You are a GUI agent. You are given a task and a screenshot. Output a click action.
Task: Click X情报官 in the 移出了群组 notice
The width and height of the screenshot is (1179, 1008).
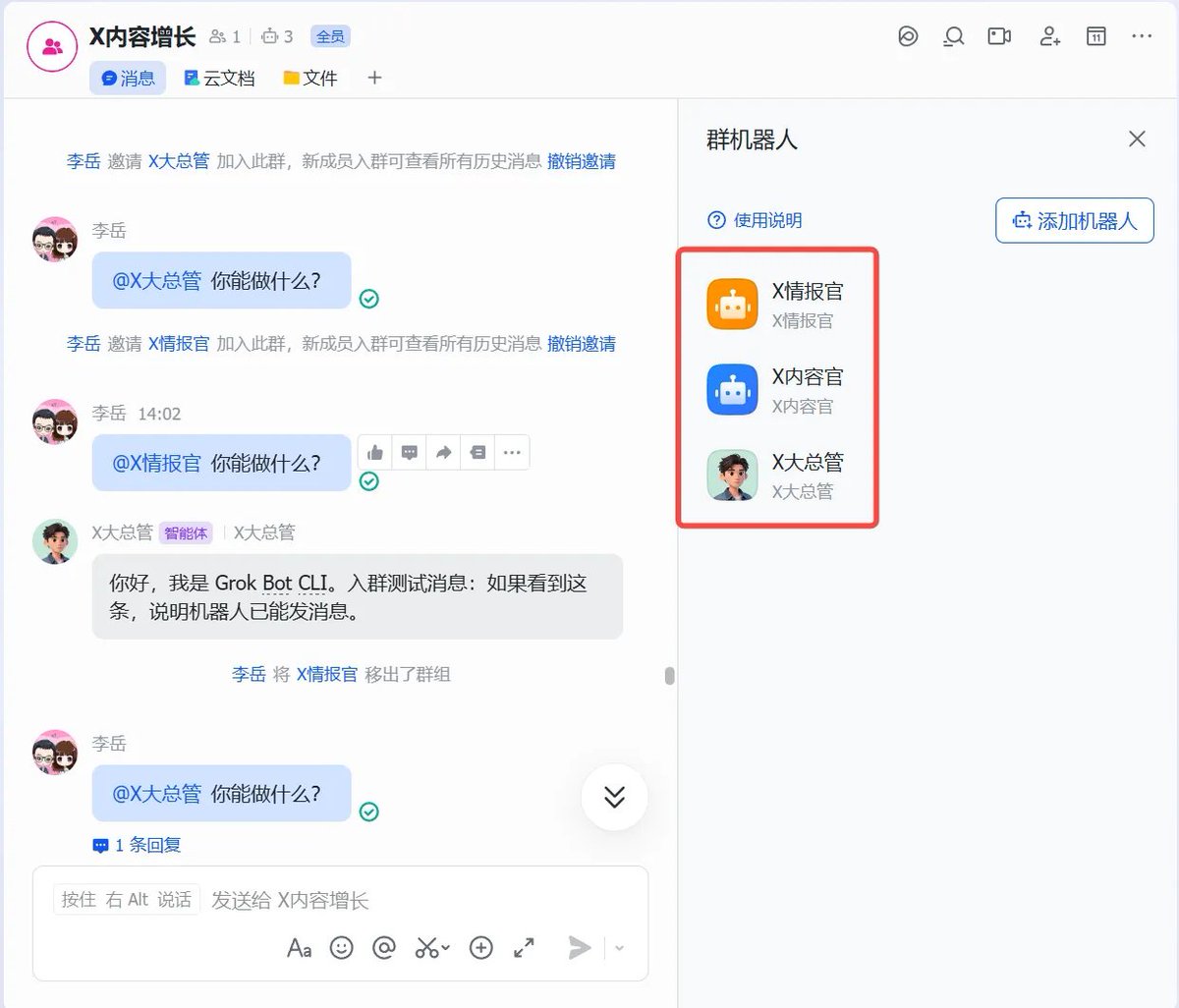(327, 674)
